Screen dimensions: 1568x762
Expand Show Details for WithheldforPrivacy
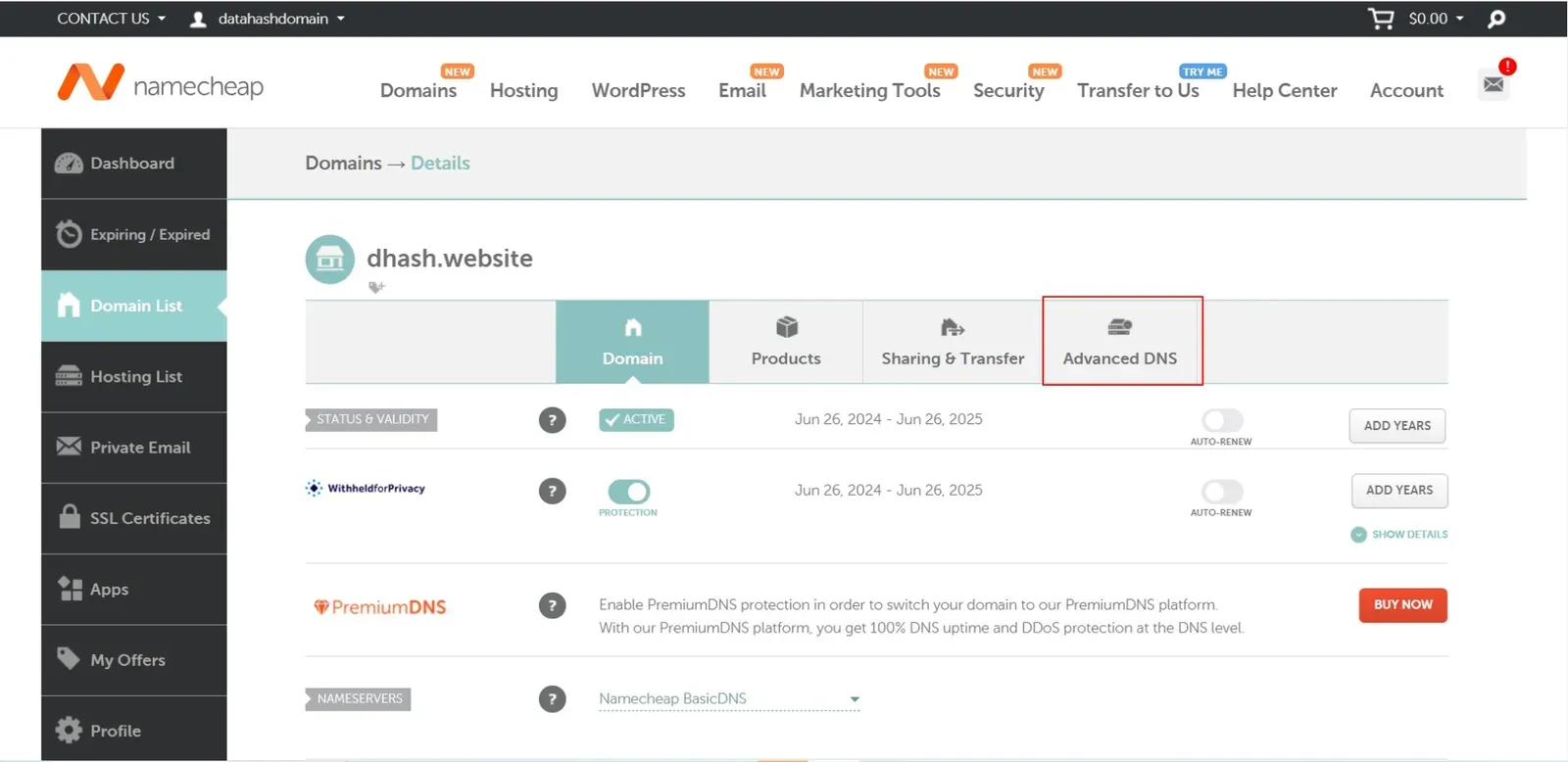1399,534
